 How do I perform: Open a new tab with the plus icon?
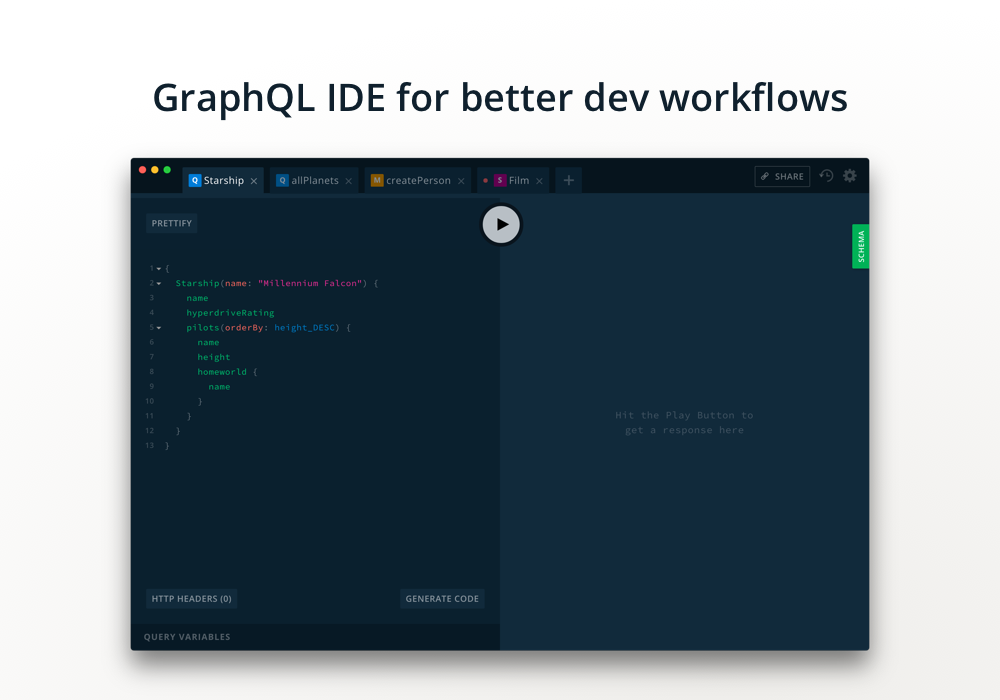click(x=568, y=180)
